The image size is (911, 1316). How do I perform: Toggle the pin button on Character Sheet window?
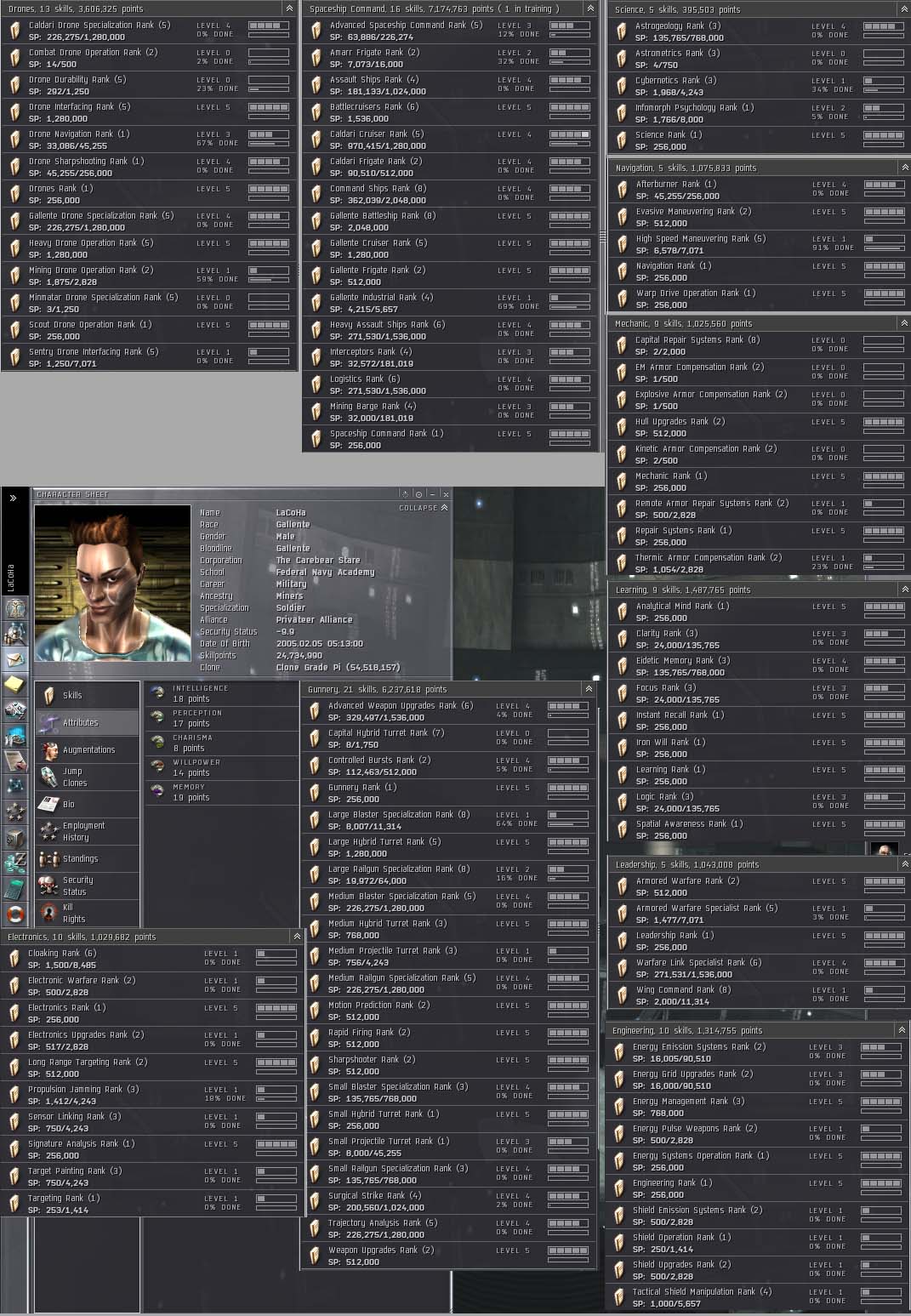[x=418, y=494]
